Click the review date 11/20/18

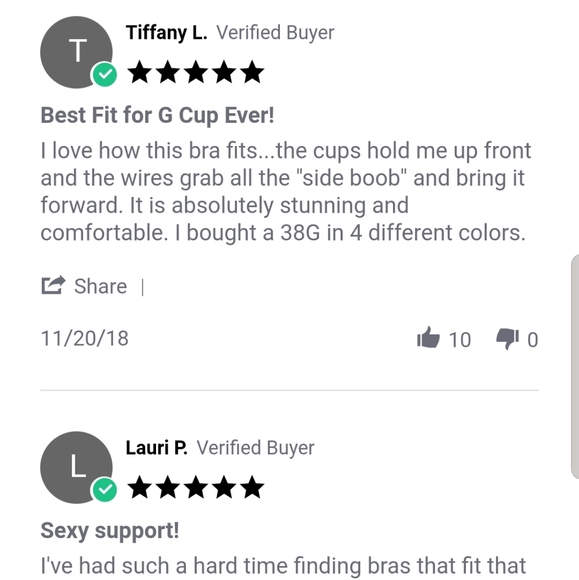(85, 338)
